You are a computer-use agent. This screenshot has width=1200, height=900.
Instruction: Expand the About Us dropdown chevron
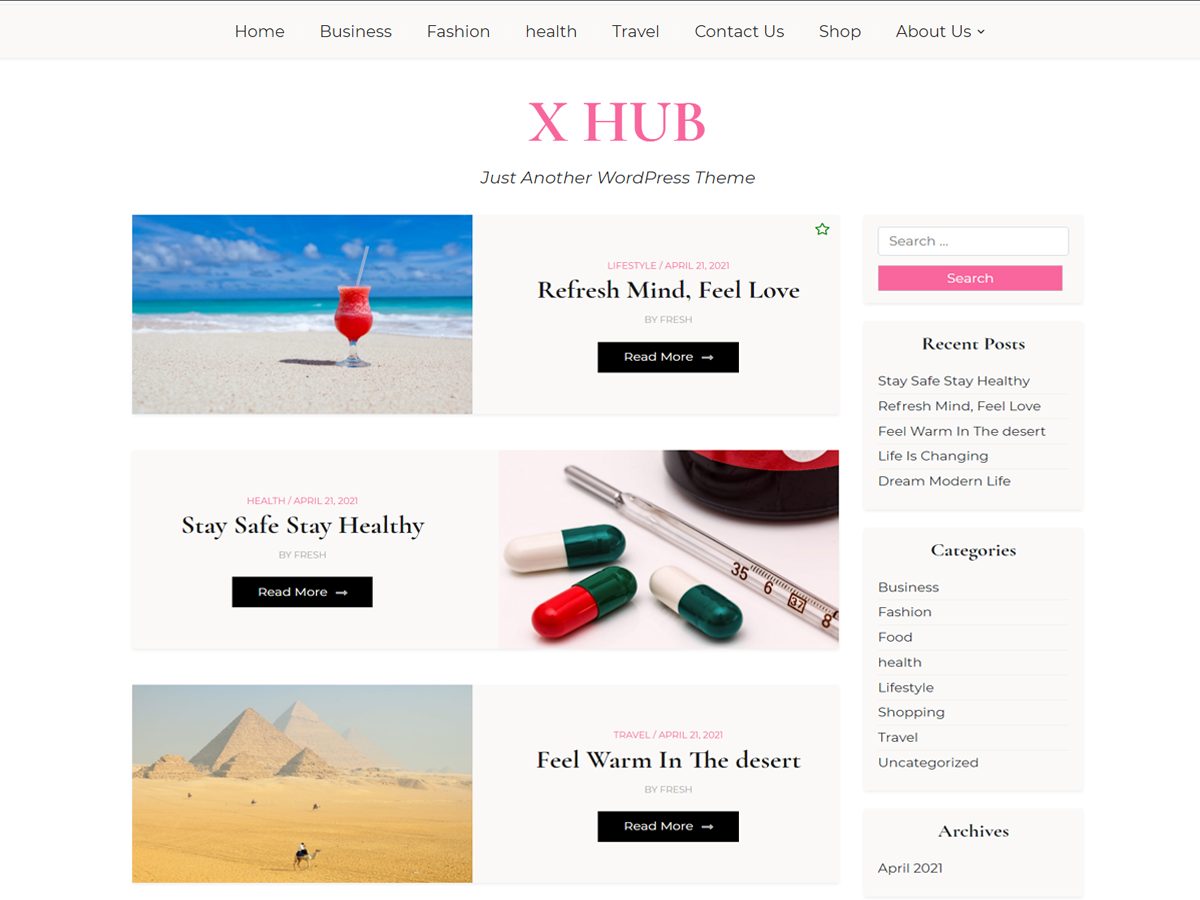(981, 32)
